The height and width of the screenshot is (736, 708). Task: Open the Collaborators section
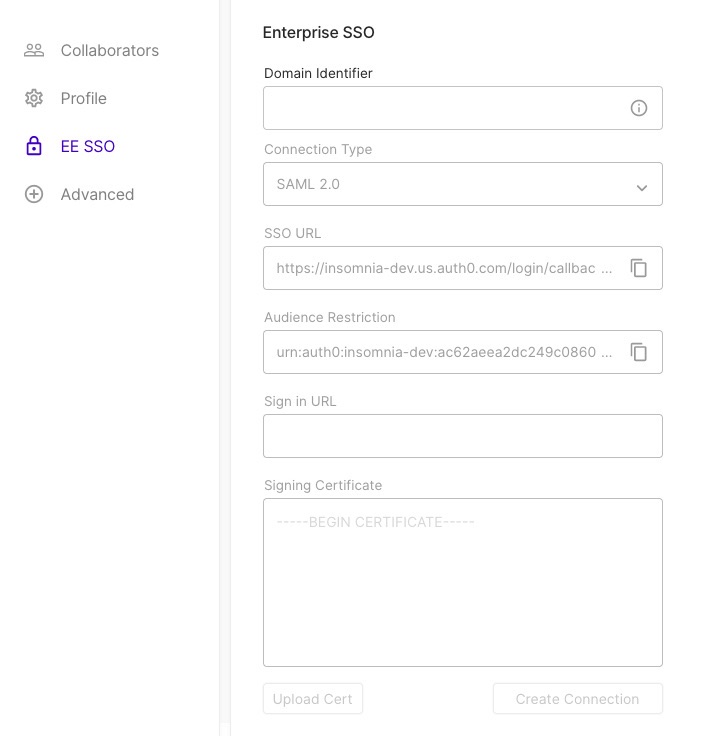click(x=92, y=50)
